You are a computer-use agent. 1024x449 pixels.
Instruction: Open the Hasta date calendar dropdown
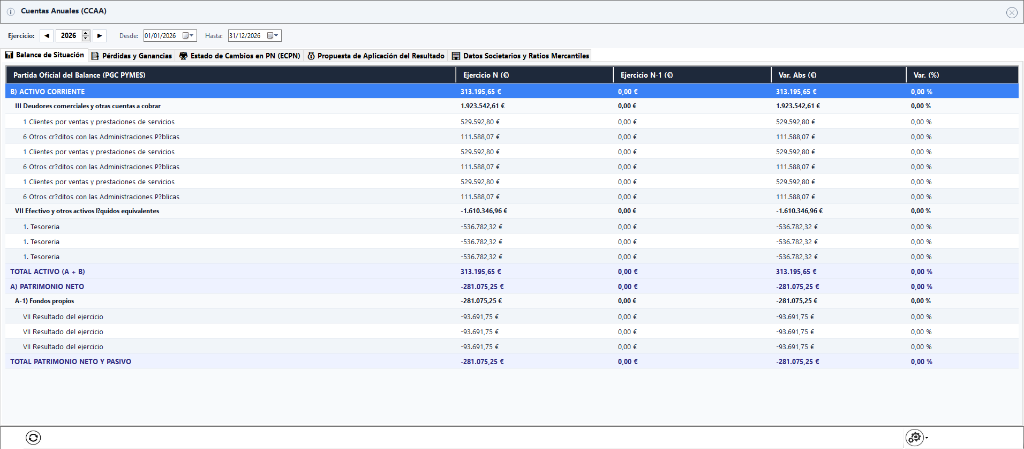[274, 35]
